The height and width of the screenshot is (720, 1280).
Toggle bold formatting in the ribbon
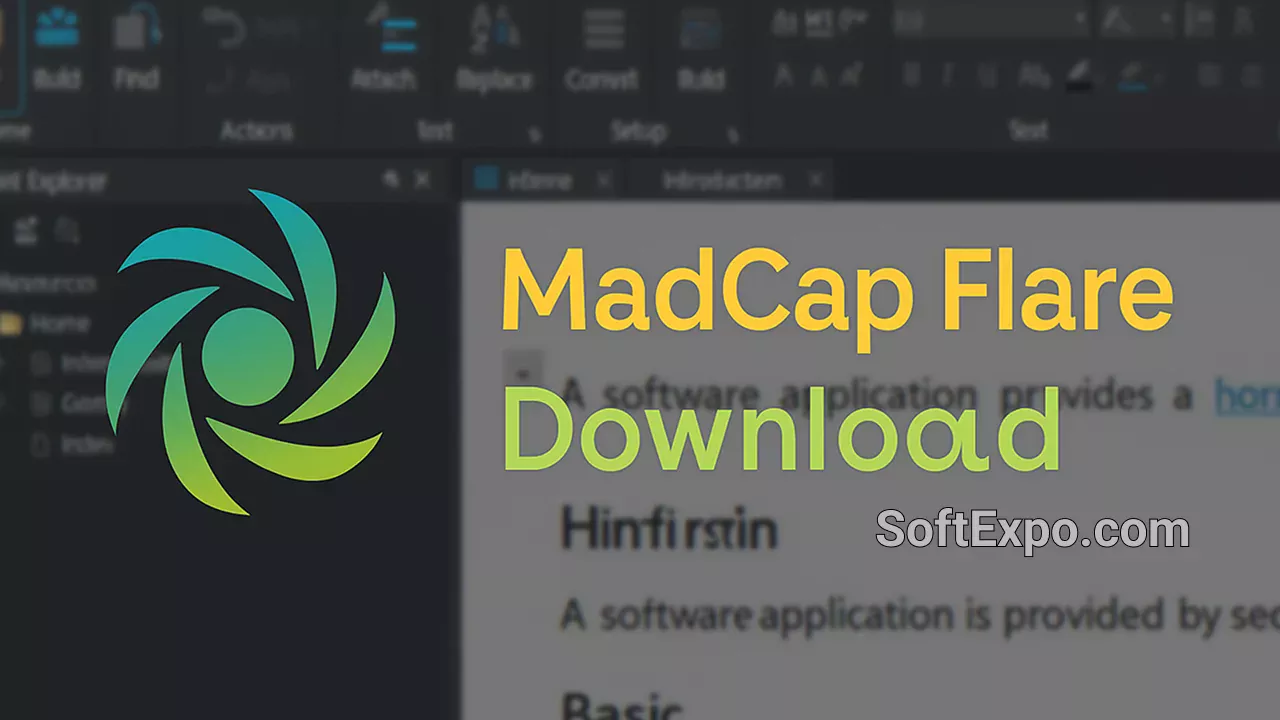click(x=911, y=75)
